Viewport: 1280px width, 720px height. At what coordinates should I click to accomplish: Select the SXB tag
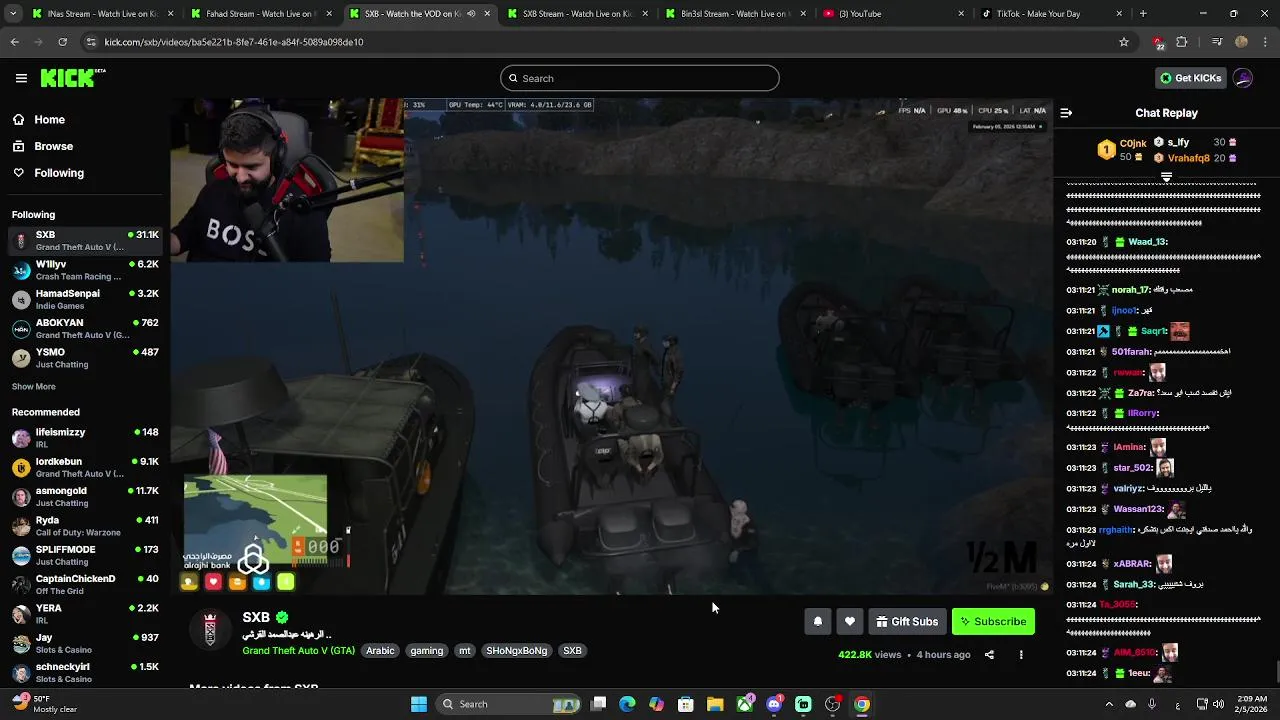pyautogui.click(x=572, y=650)
